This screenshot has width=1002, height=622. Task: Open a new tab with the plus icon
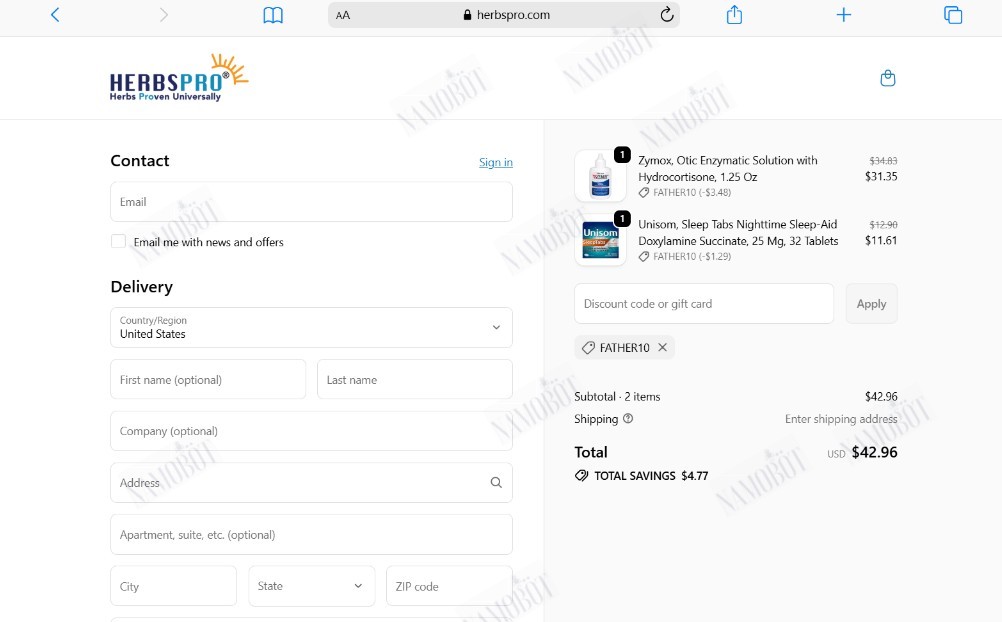tap(844, 15)
